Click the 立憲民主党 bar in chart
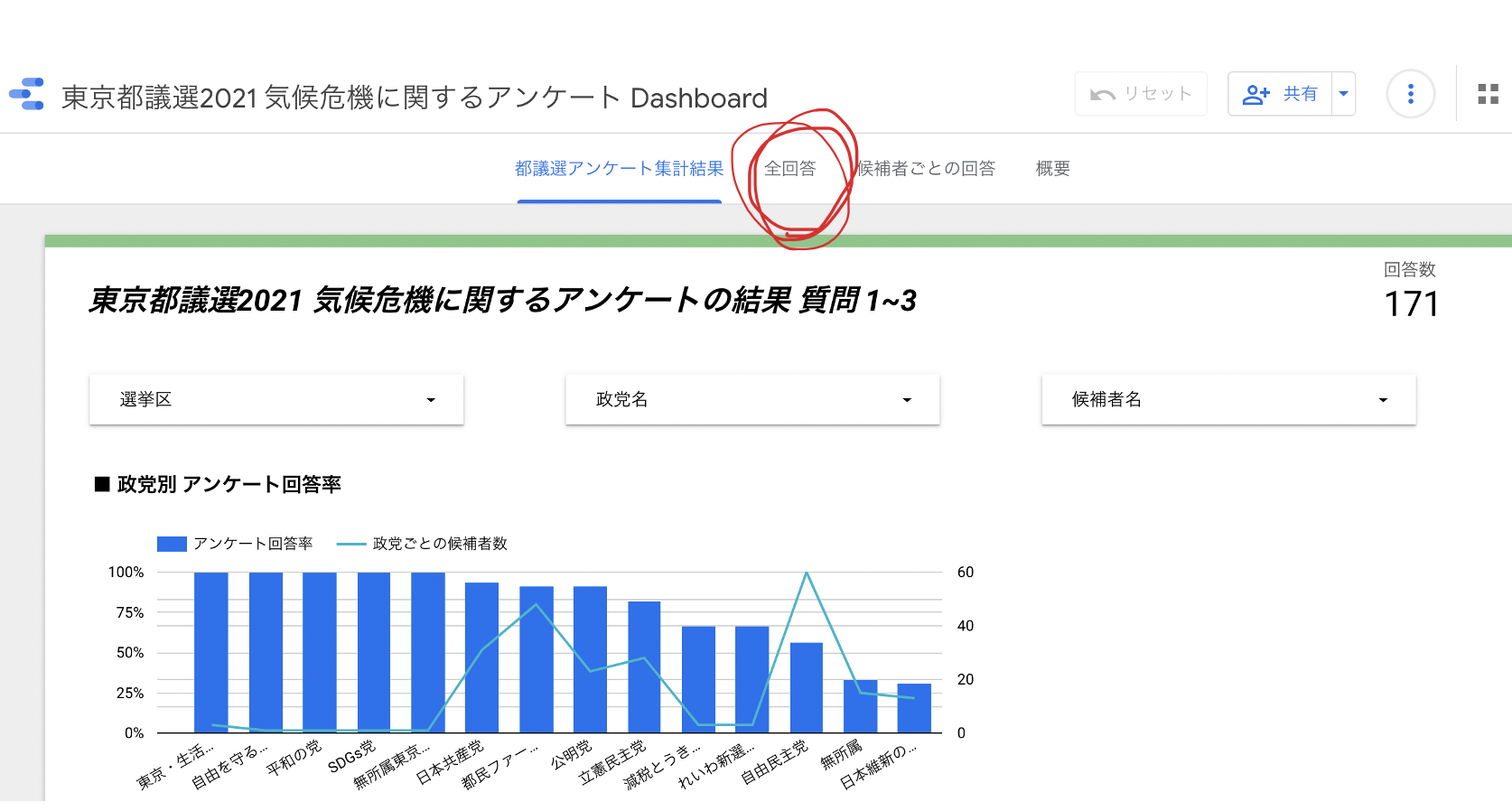Image resolution: width=1512 pixels, height=811 pixels. click(644, 667)
